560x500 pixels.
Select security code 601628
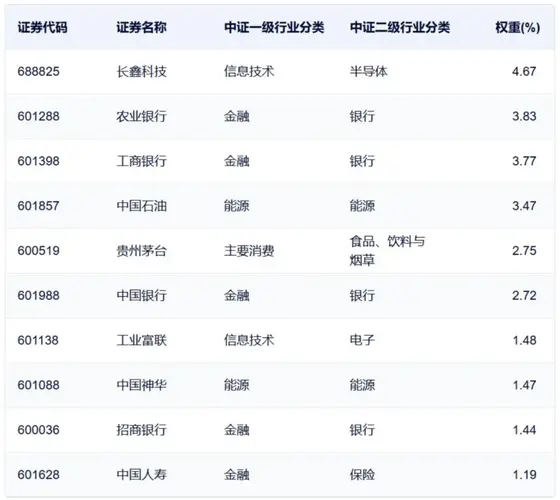39,475
